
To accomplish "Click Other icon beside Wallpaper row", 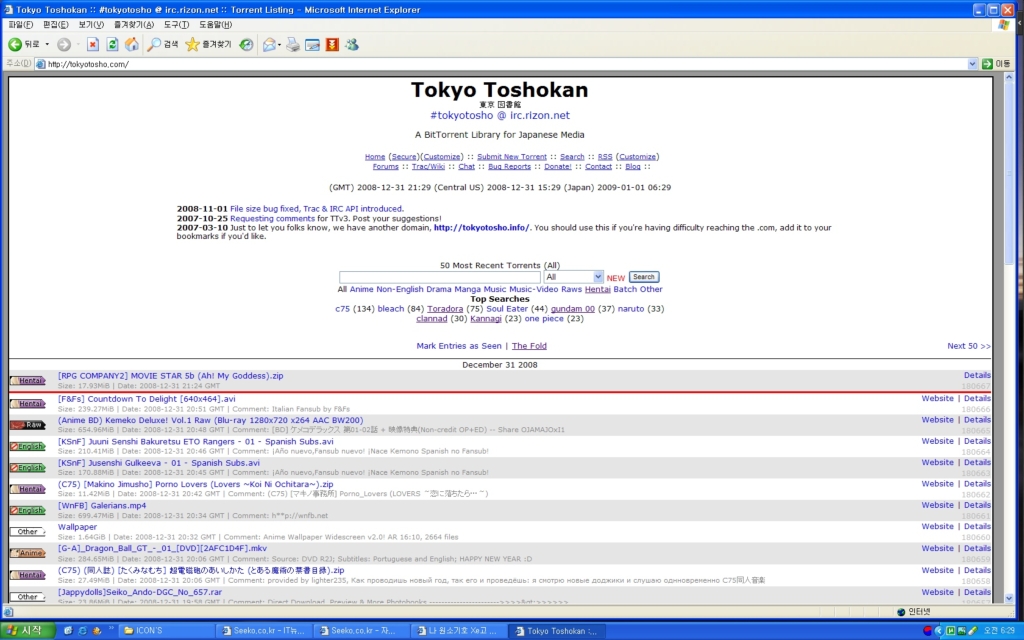I will click(28, 532).
